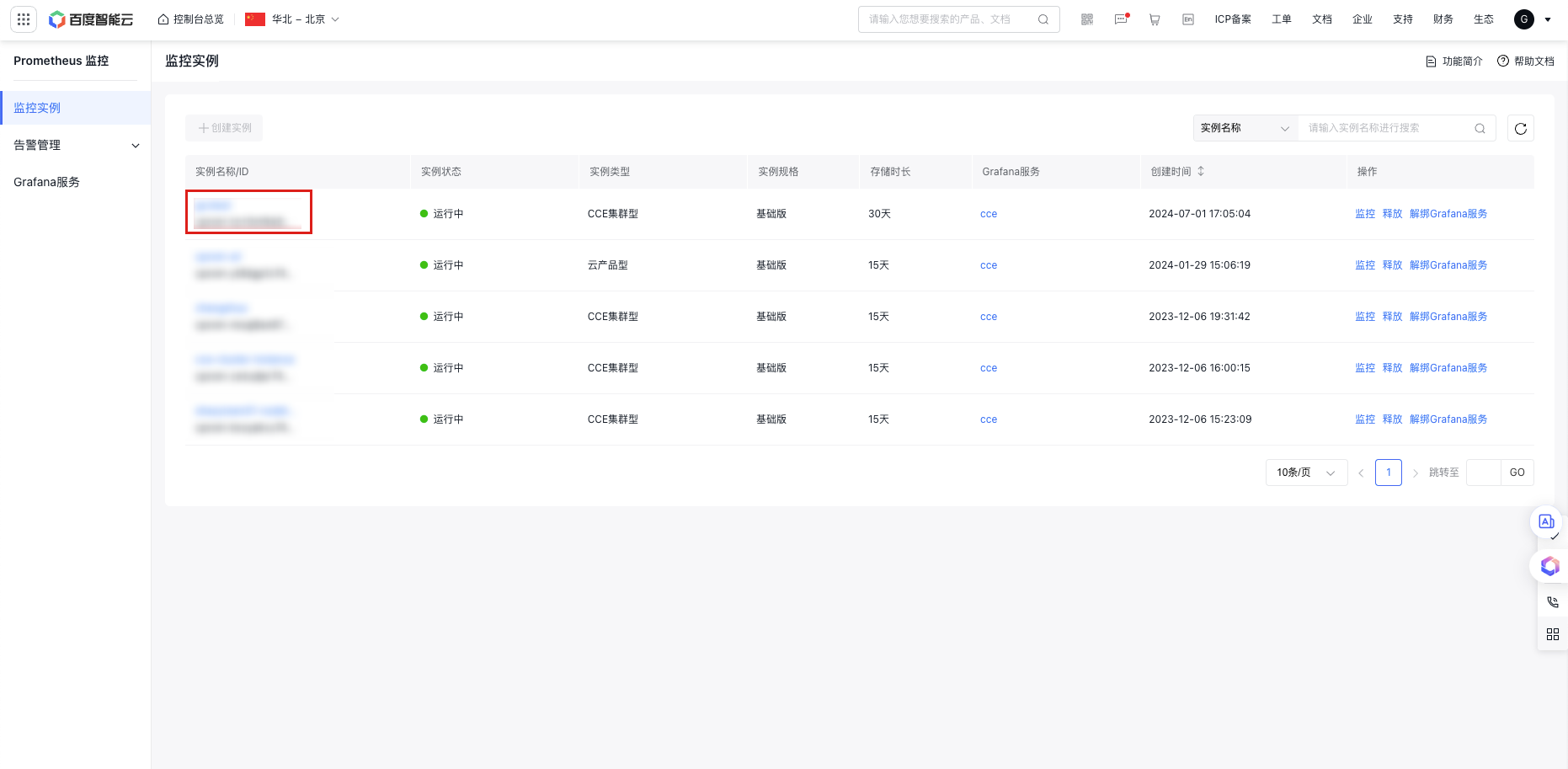
Task: Click the 创建实例 button
Action: click(x=224, y=128)
